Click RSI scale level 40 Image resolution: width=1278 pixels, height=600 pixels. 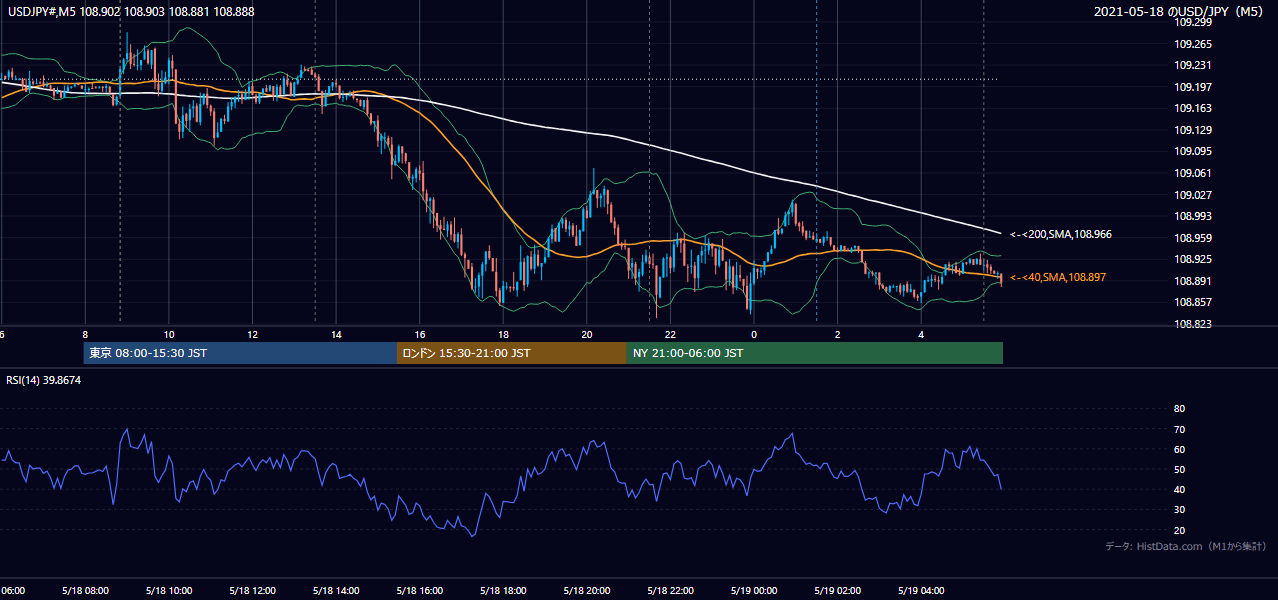point(1179,490)
